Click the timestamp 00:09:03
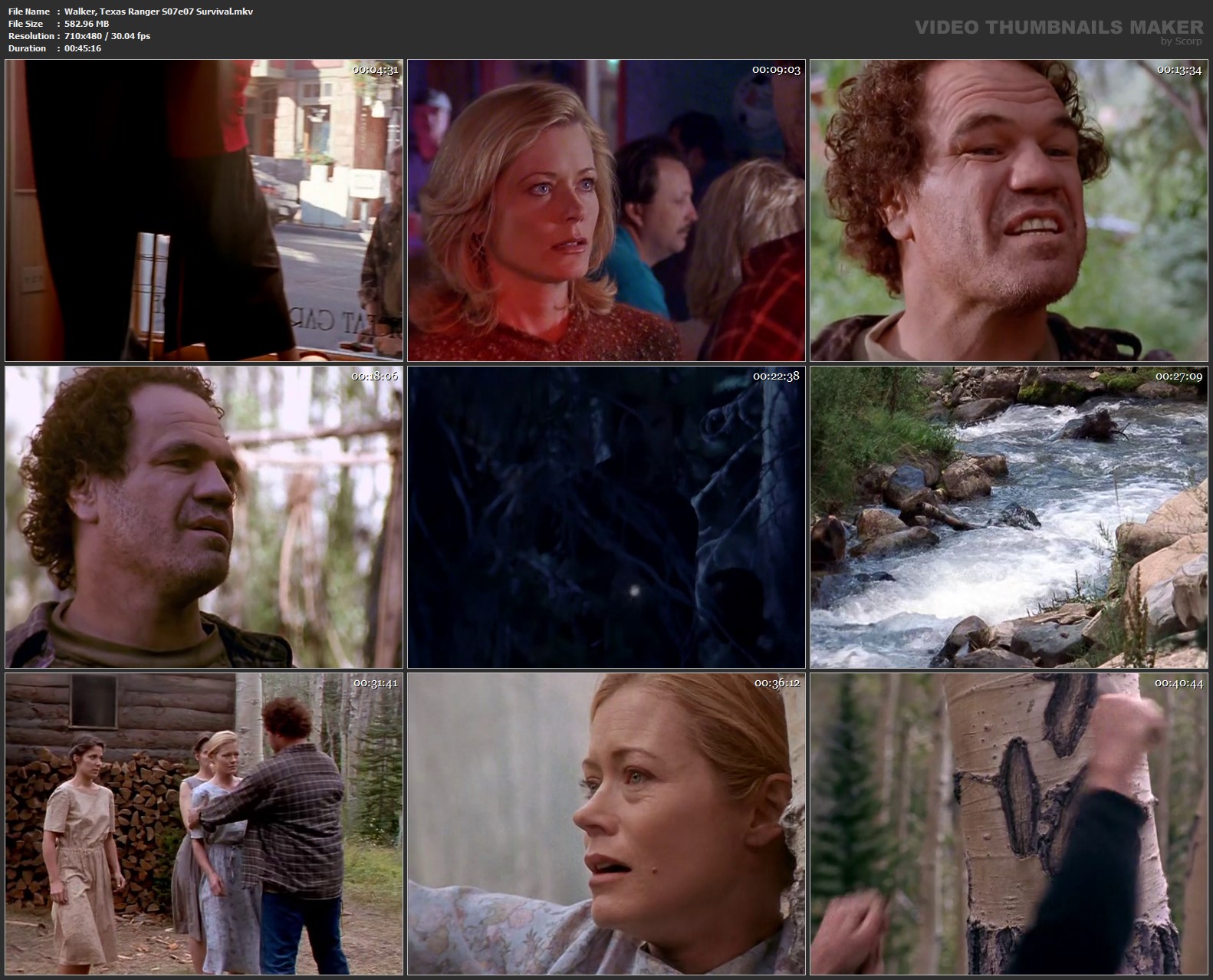This screenshot has width=1213, height=980. 776,70
